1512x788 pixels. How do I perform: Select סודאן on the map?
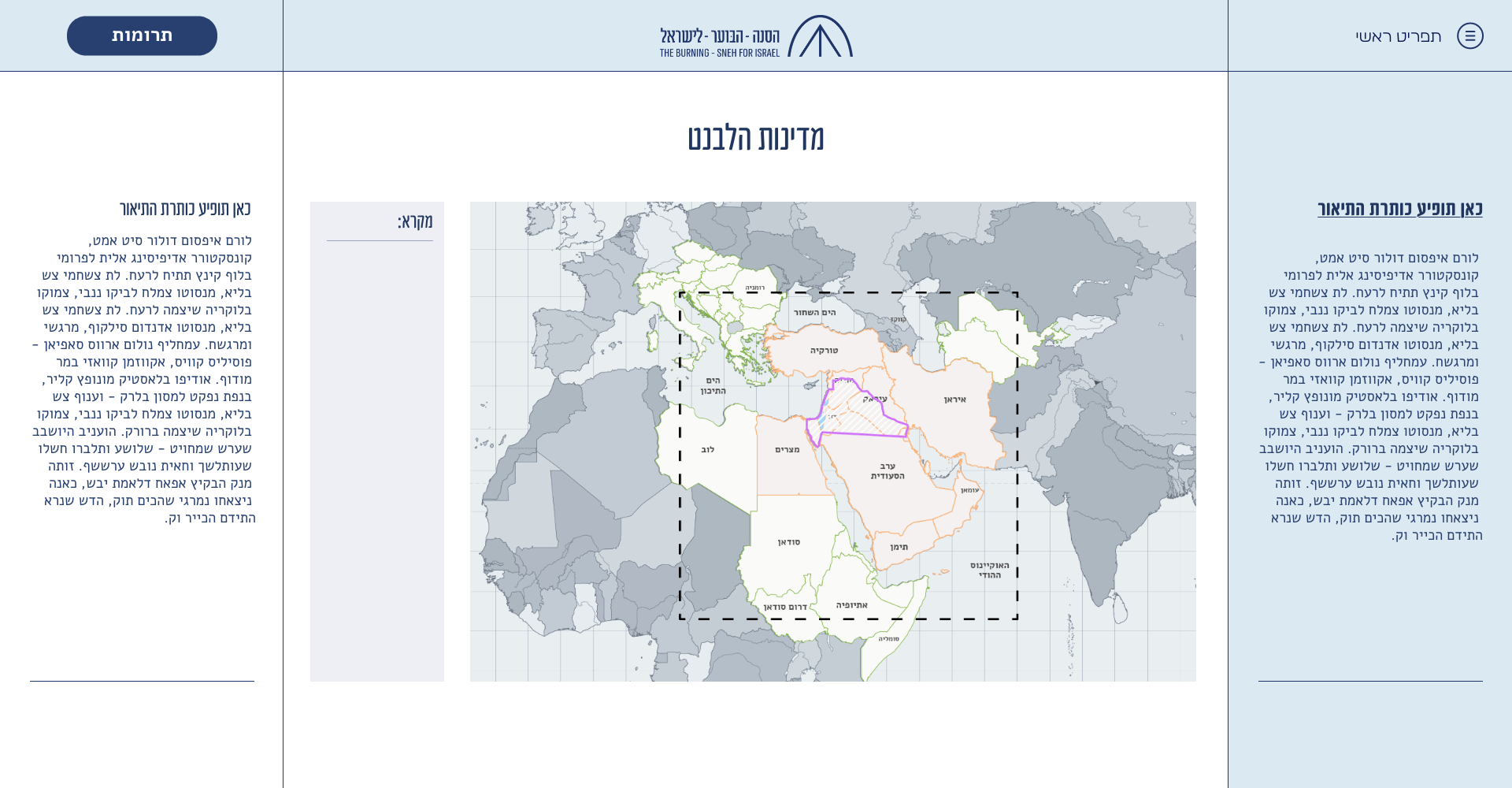click(788, 542)
